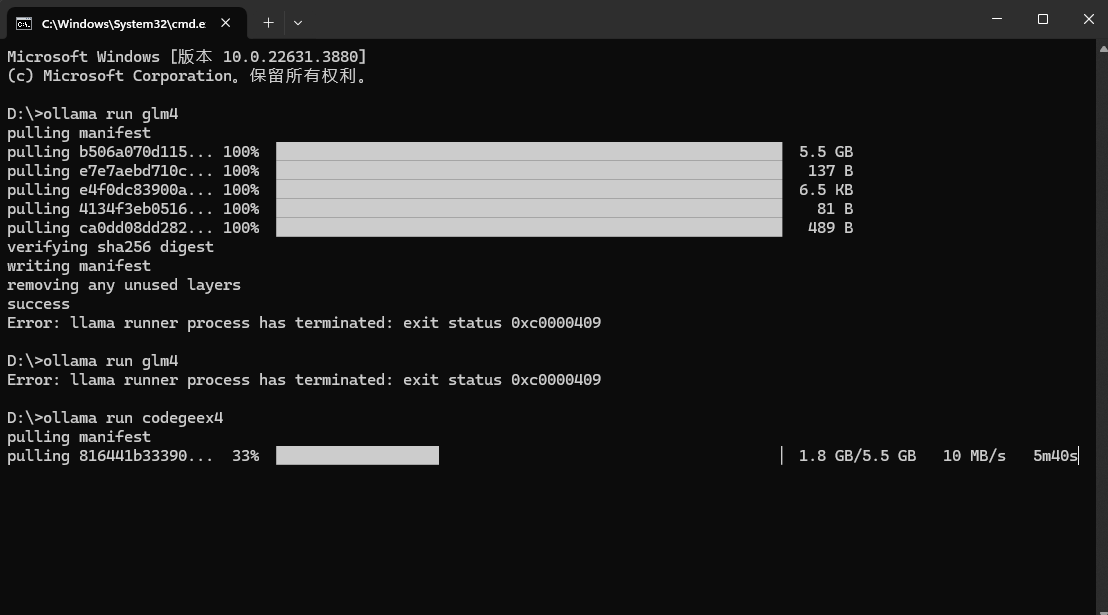Click the 816441b33390 33% progress bar

(357, 455)
